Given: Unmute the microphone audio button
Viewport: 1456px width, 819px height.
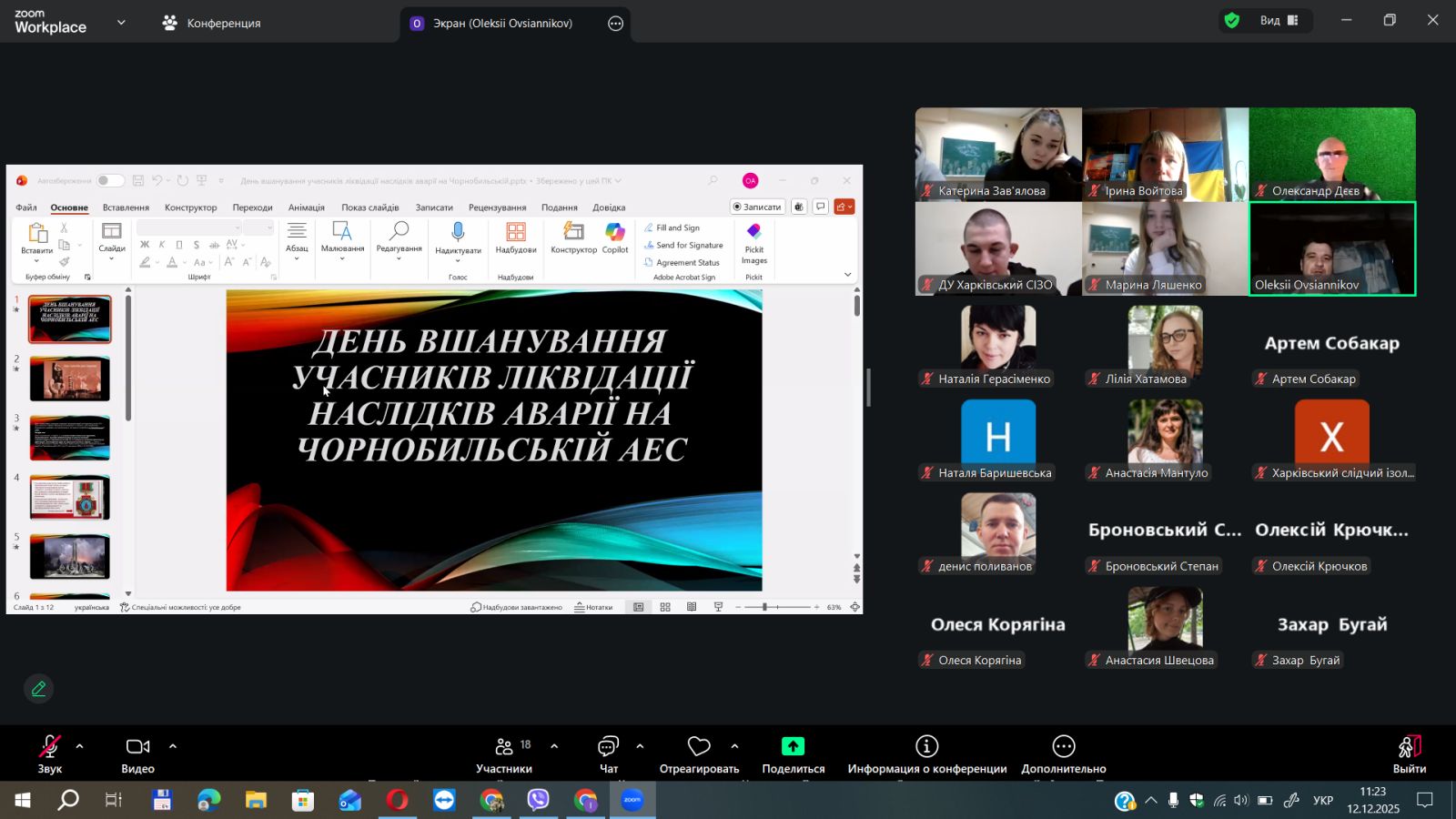Looking at the screenshot, I should [x=49, y=747].
